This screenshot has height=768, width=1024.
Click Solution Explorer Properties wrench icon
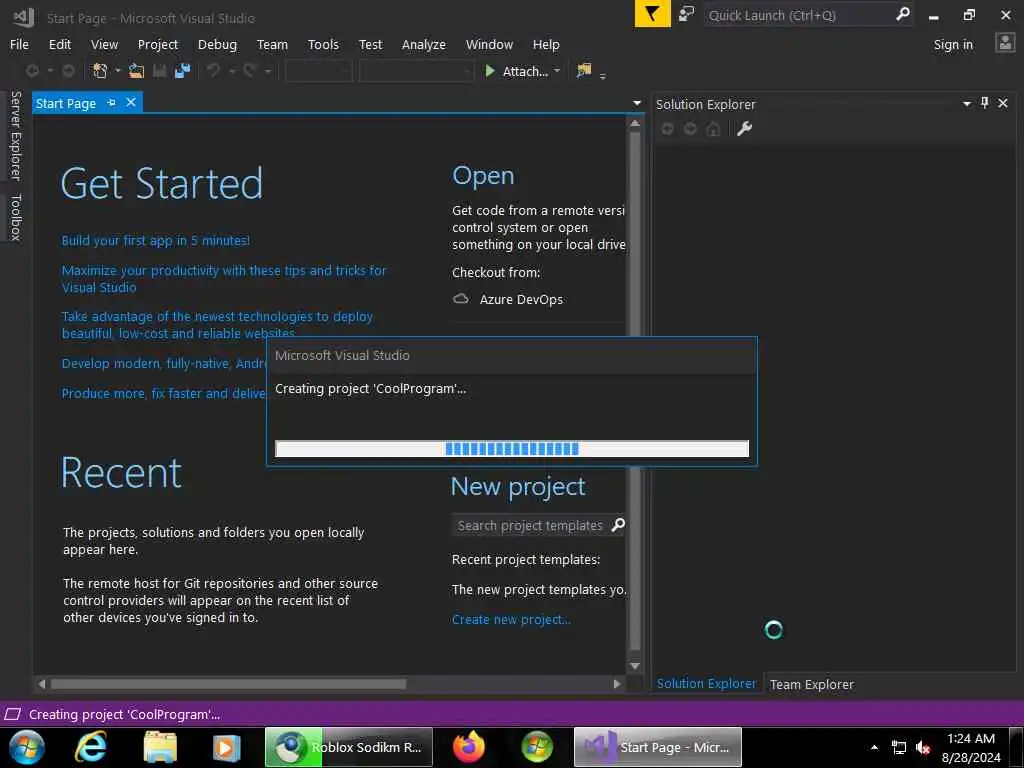coord(744,129)
